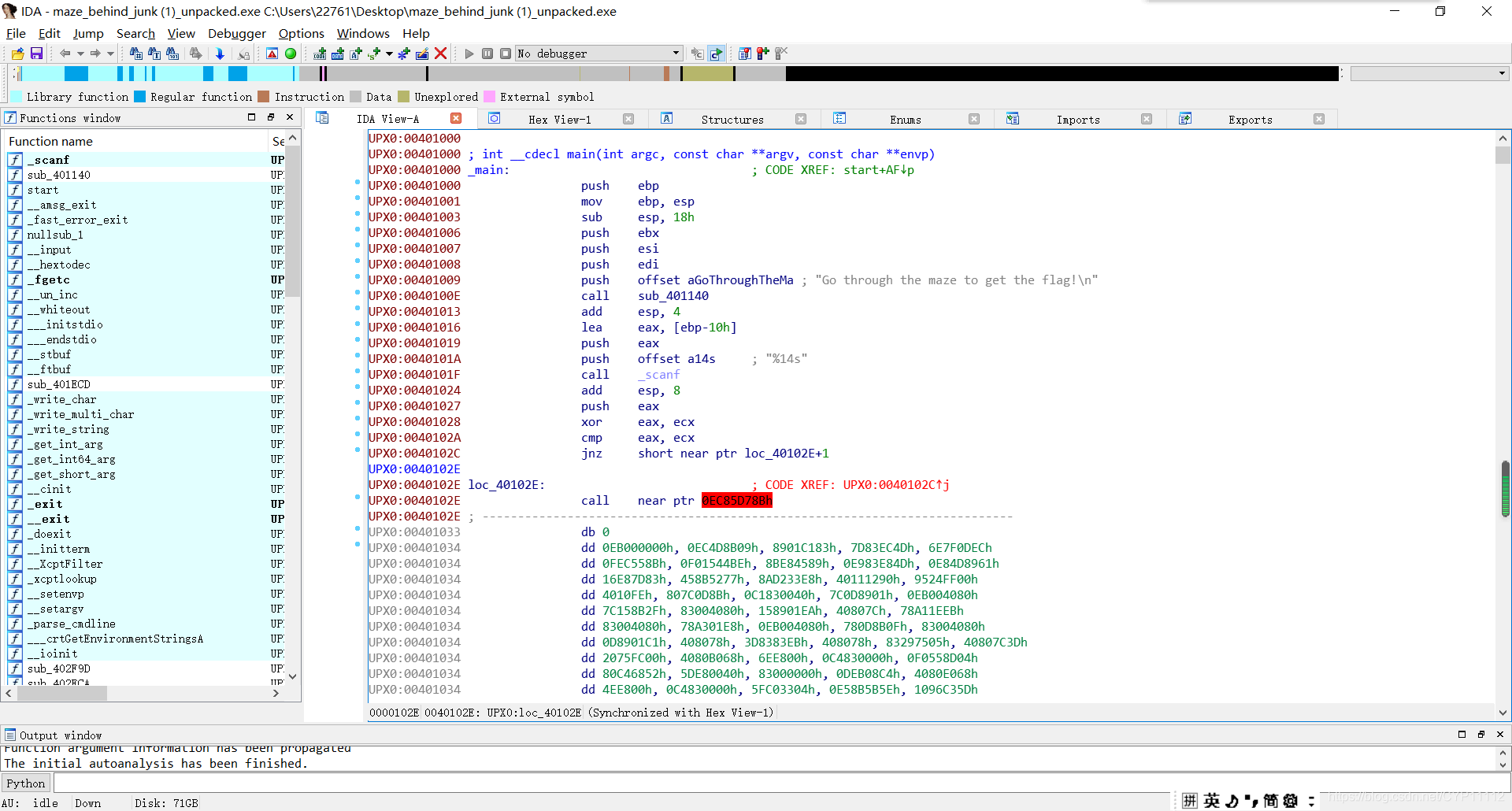1512x811 pixels.
Task: Open the Jump menu
Action: [x=88, y=33]
